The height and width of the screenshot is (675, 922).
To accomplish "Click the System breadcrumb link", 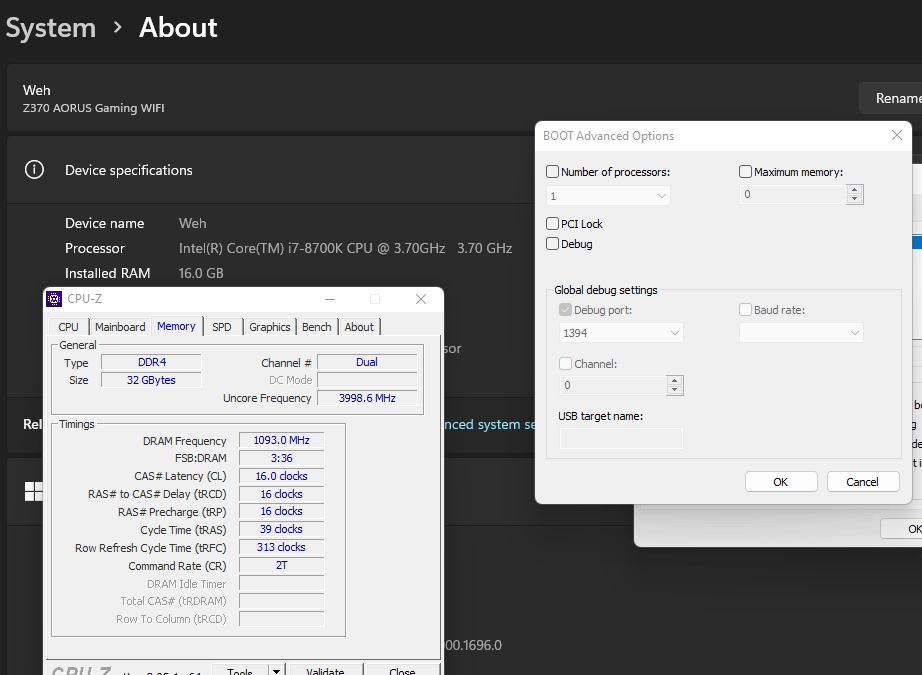I will click(x=51, y=28).
